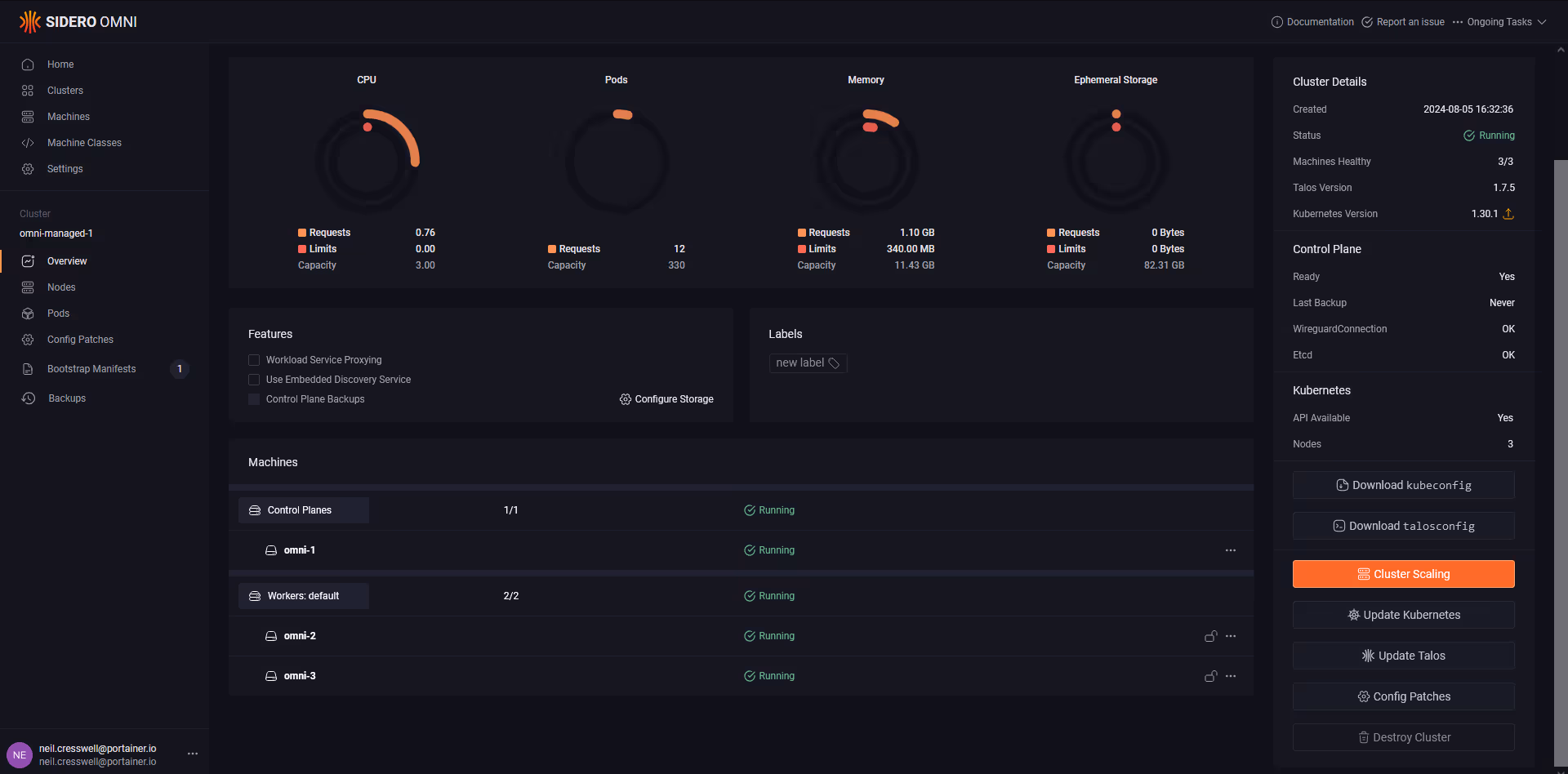This screenshot has height=774, width=1568.
Task: Click the new label input field
Action: coord(808,363)
